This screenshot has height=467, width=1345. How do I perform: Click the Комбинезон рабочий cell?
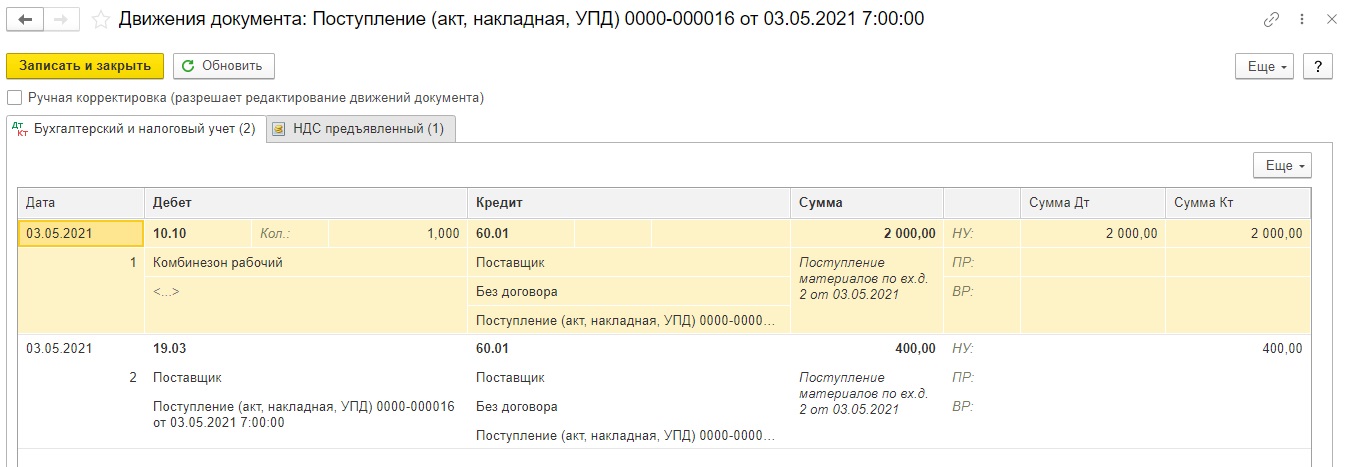[x=218, y=263]
